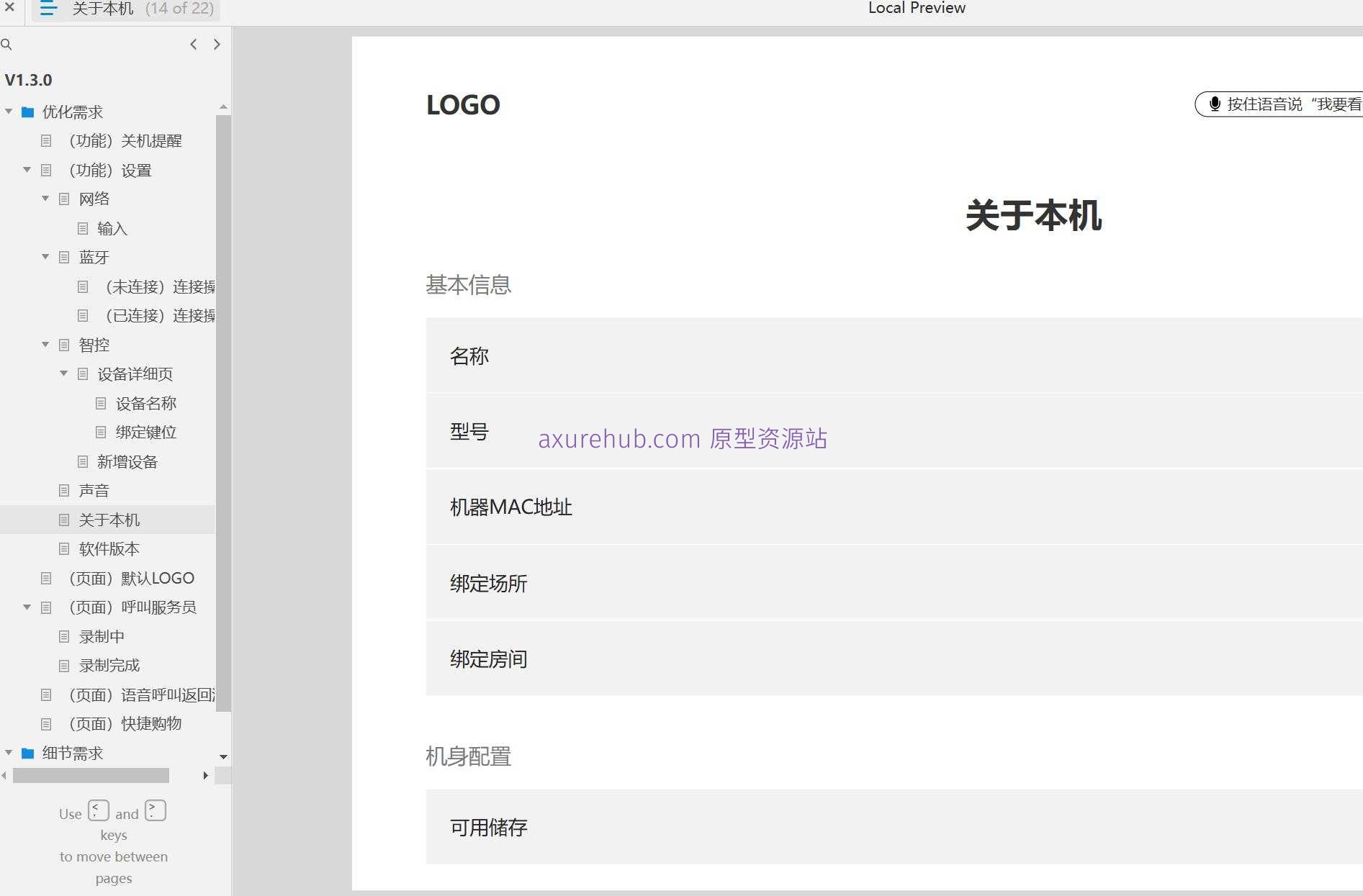Click the search magnifier icon
1363x896 pixels.
pyautogui.click(x=6, y=45)
